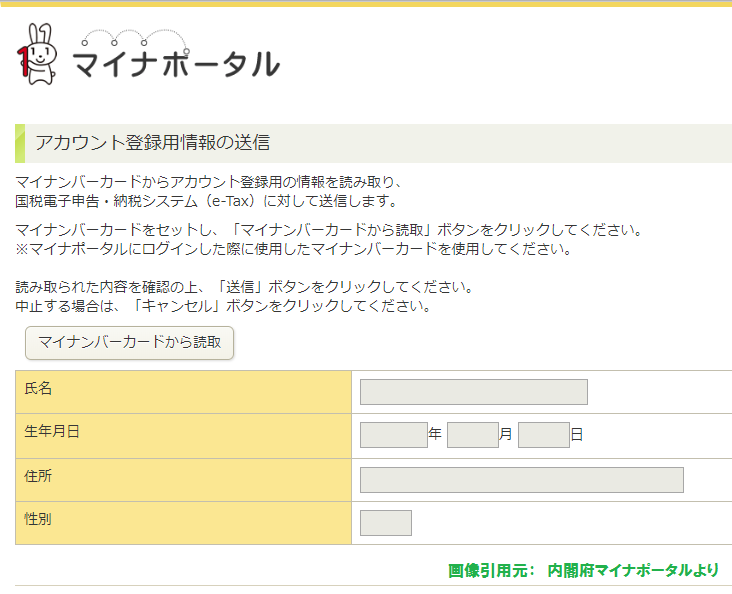This screenshot has width=732, height=594.
Task: Click the 氏名 name input field
Action: pyautogui.click(x=473, y=392)
